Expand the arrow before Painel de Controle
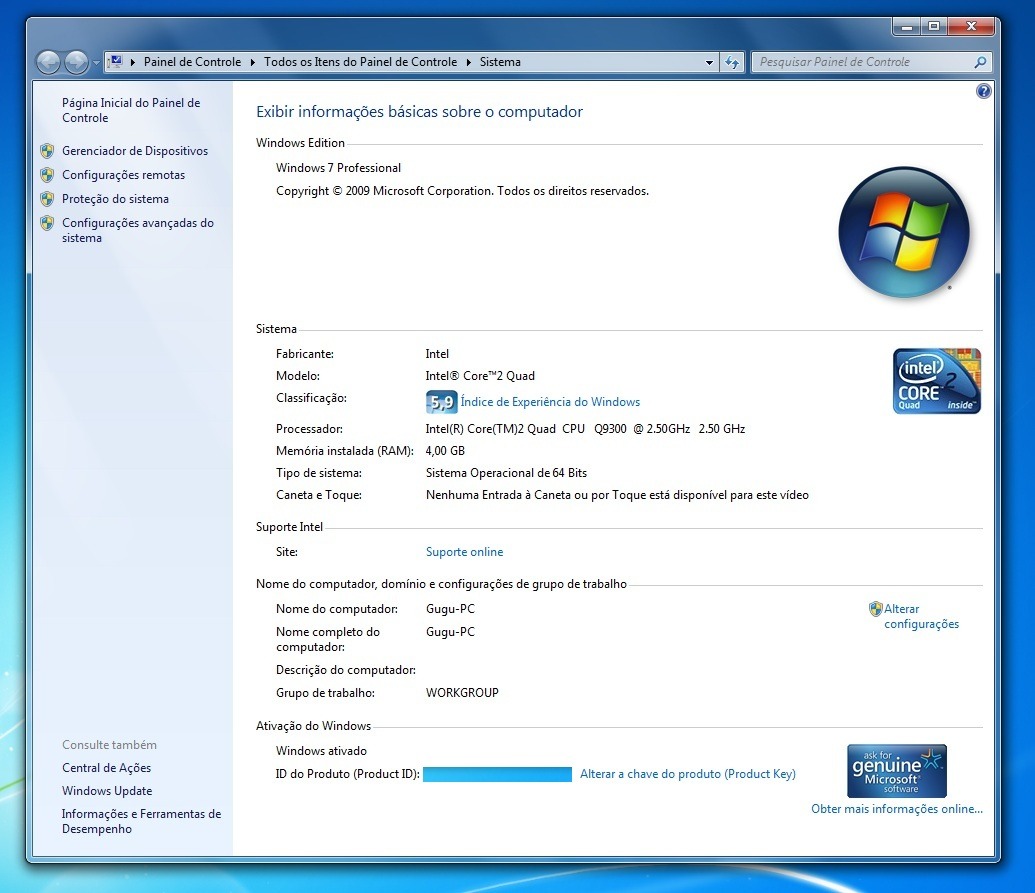Screen dimensions: 1035x893 133,62
